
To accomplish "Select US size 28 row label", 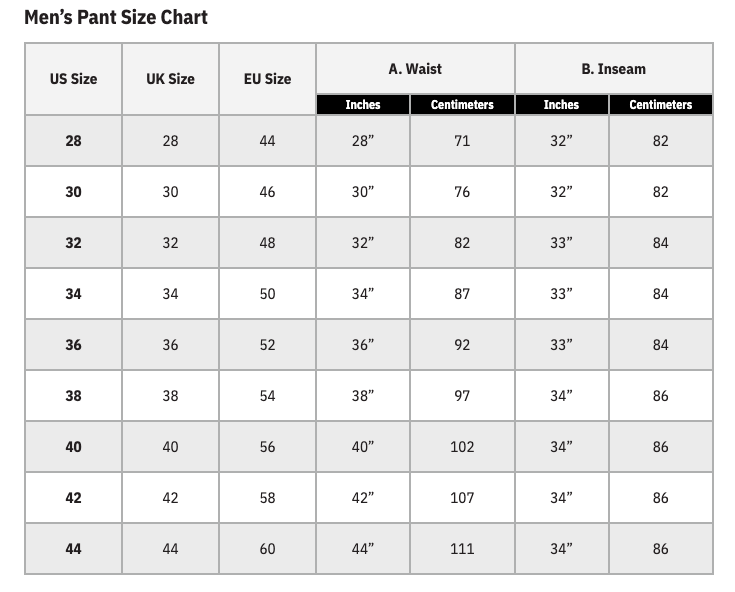I will [x=74, y=141].
